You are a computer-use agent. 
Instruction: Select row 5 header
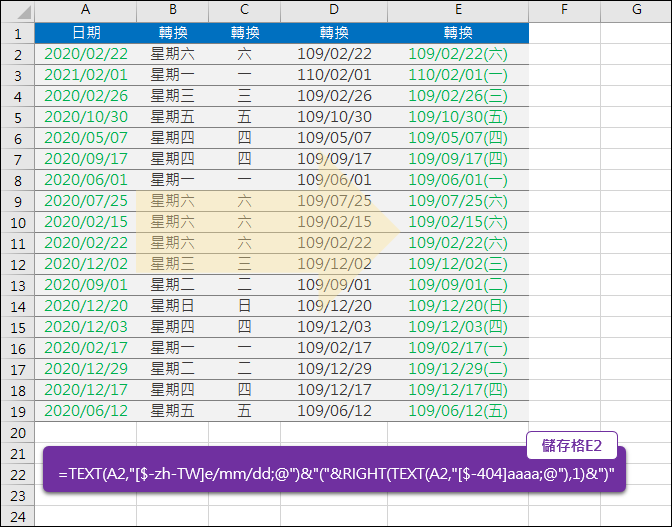18,117
